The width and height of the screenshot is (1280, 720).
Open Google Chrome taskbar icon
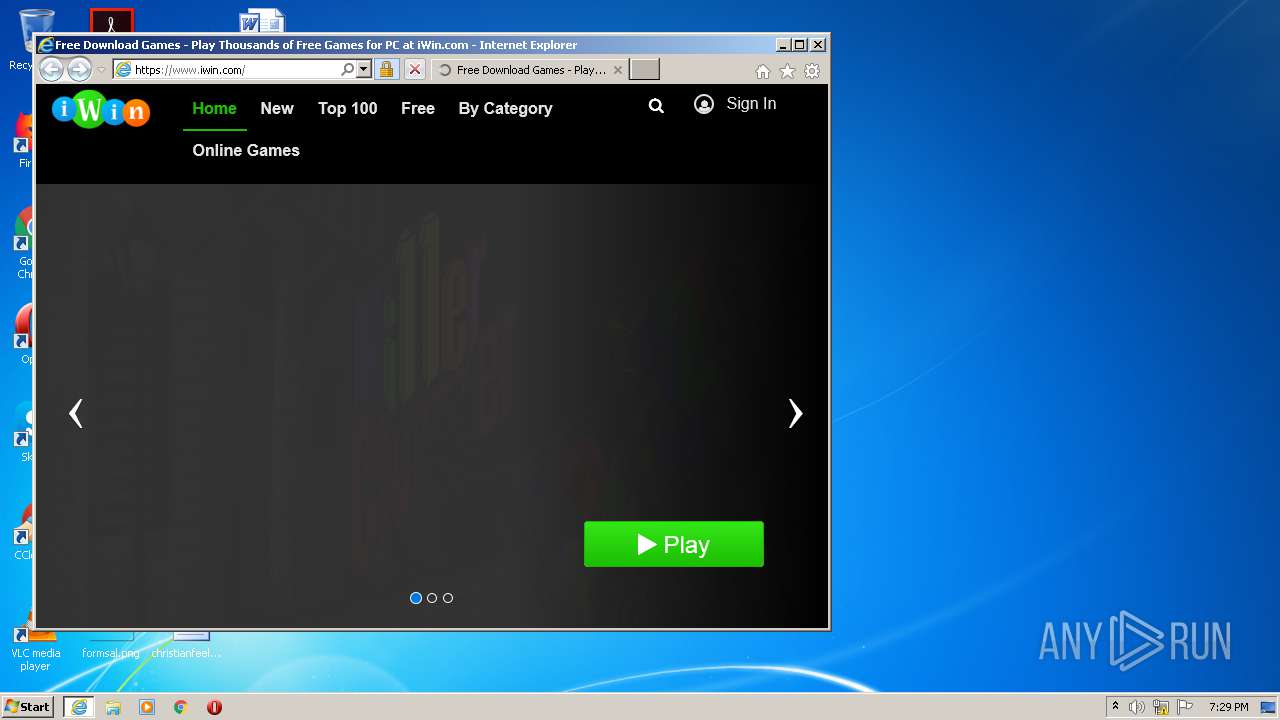pos(181,707)
